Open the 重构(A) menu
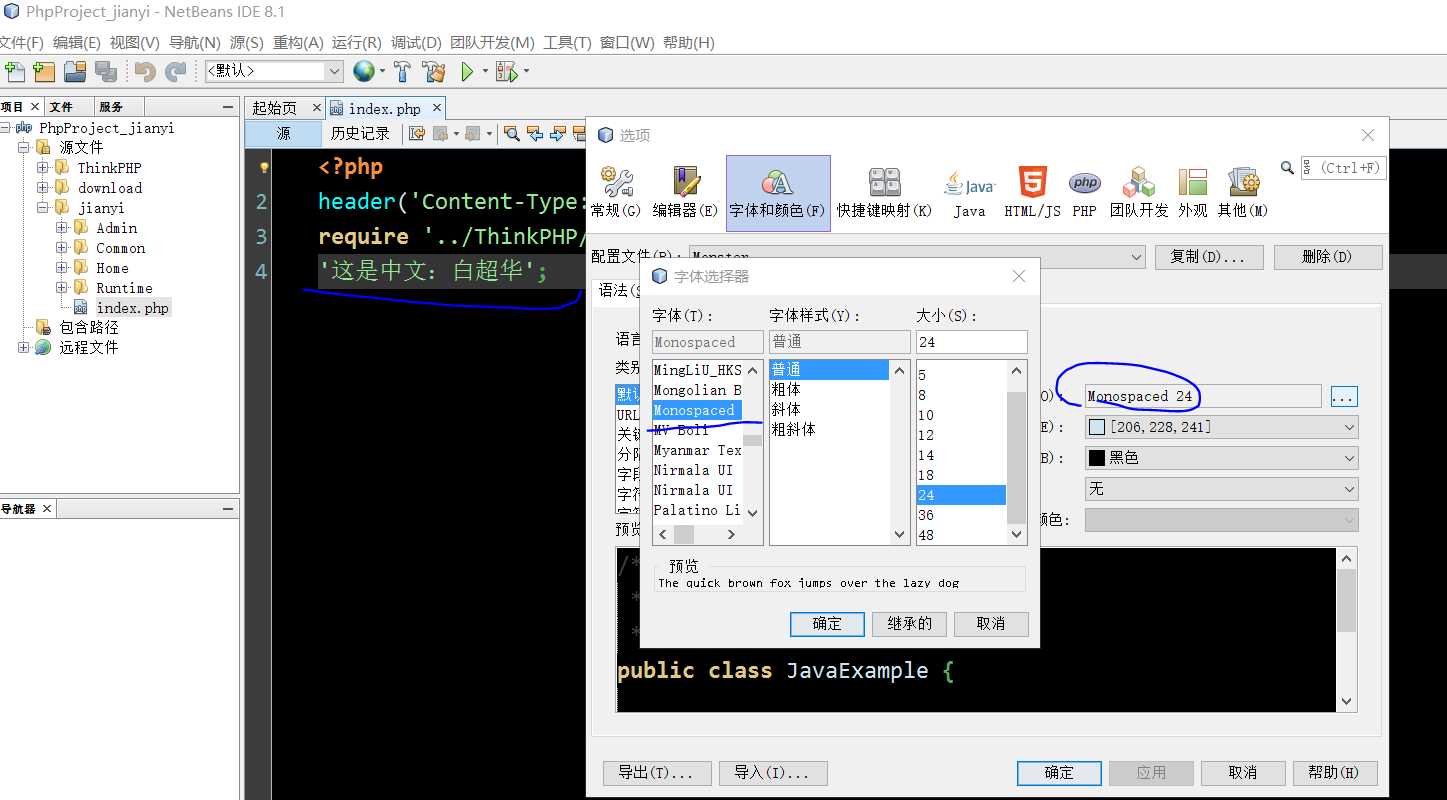The width and height of the screenshot is (1447, 800). (298, 43)
